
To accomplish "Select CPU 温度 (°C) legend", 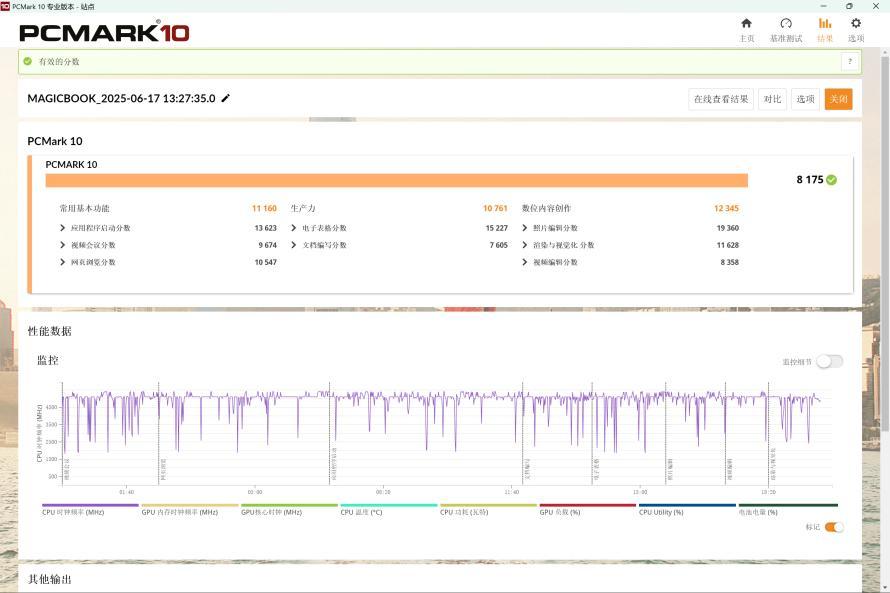I will pyautogui.click(x=389, y=509).
